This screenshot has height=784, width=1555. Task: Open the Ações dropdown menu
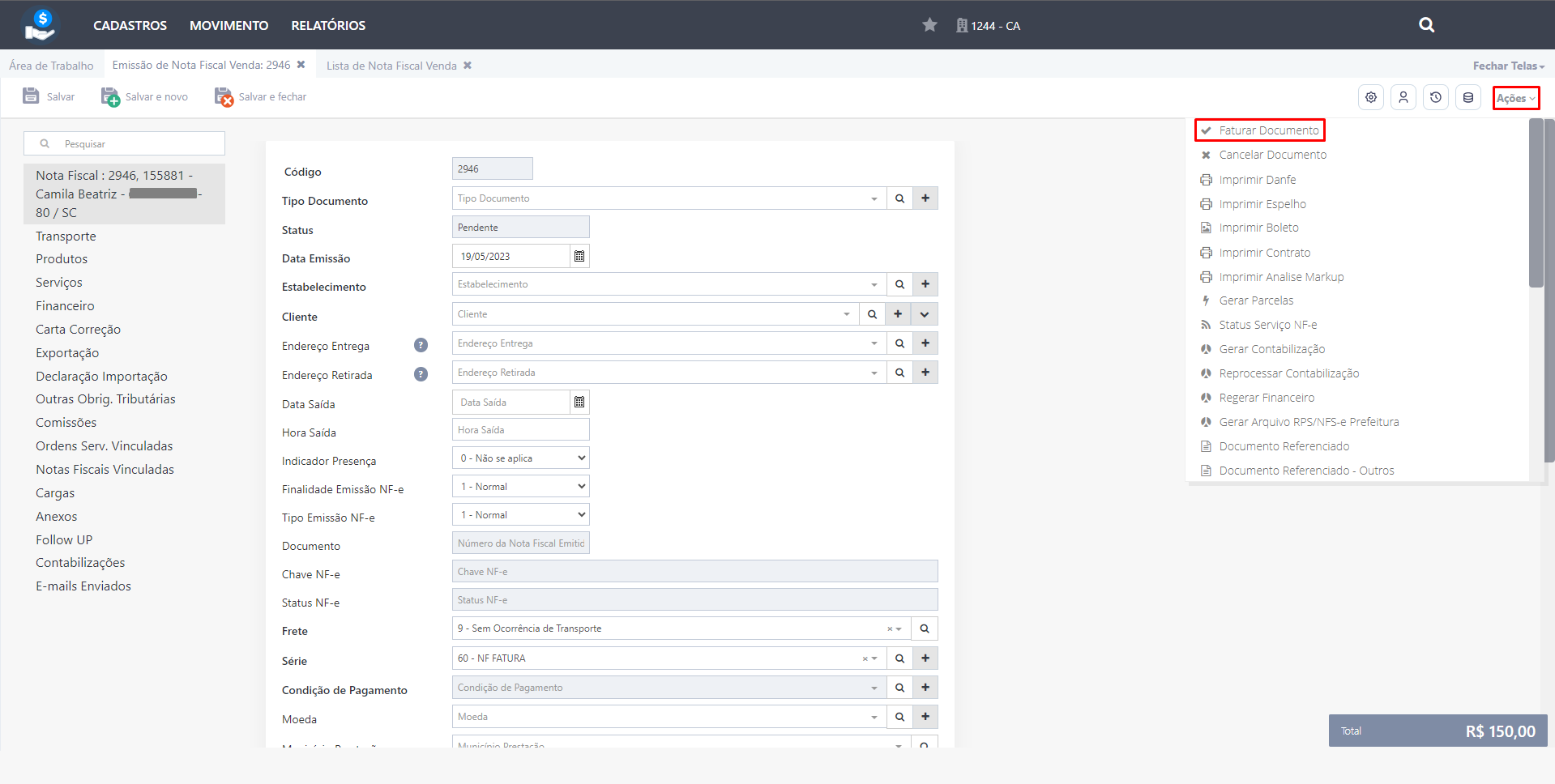pos(1515,98)
